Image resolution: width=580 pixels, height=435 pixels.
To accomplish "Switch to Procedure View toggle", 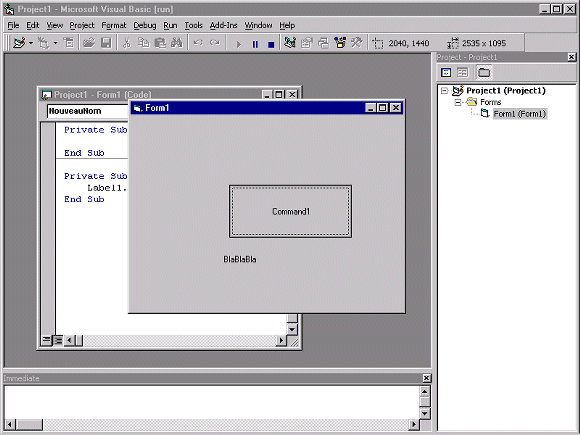I will pos(46,340).
